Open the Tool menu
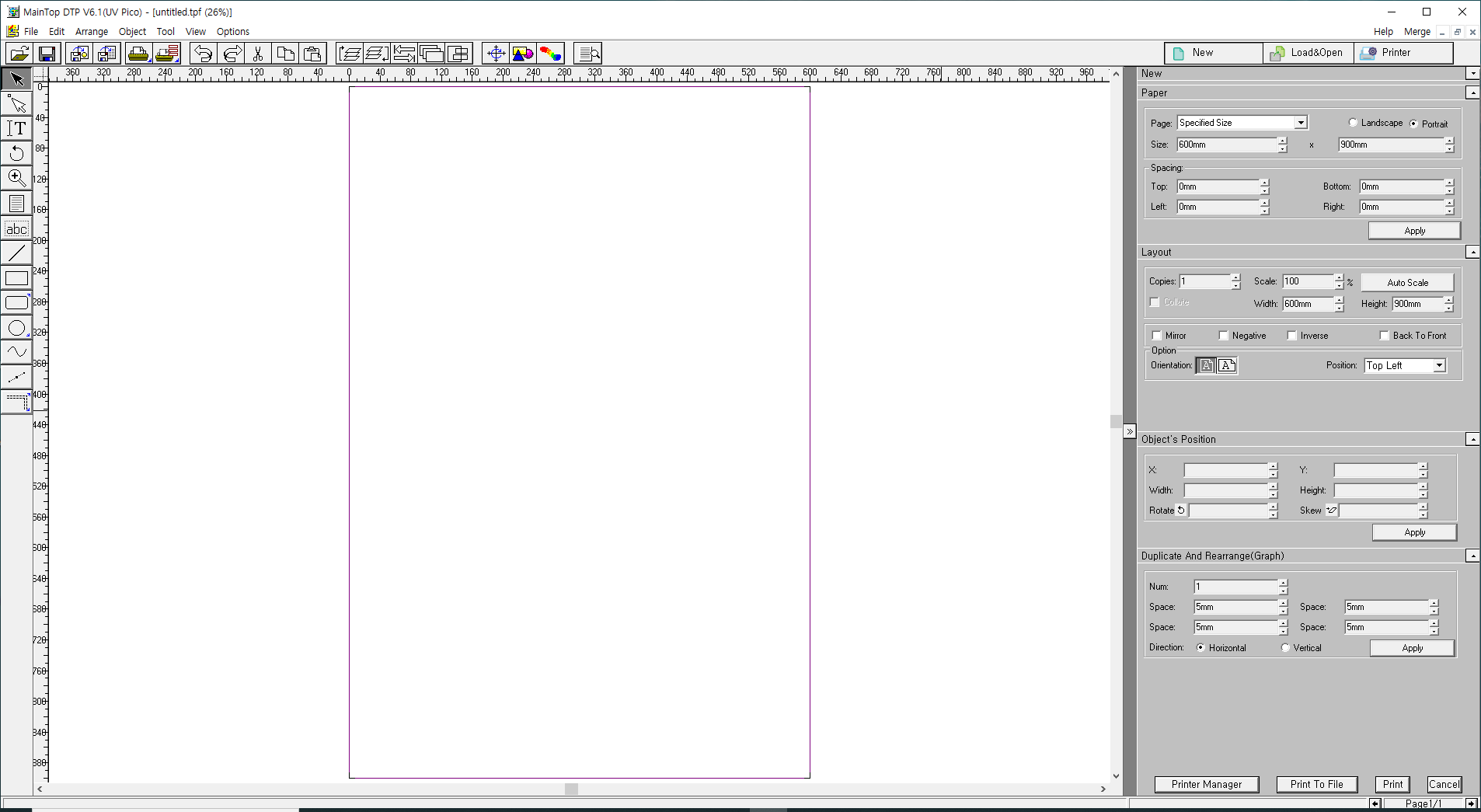This screenshot has height=812, width=1481. [166, 32]
